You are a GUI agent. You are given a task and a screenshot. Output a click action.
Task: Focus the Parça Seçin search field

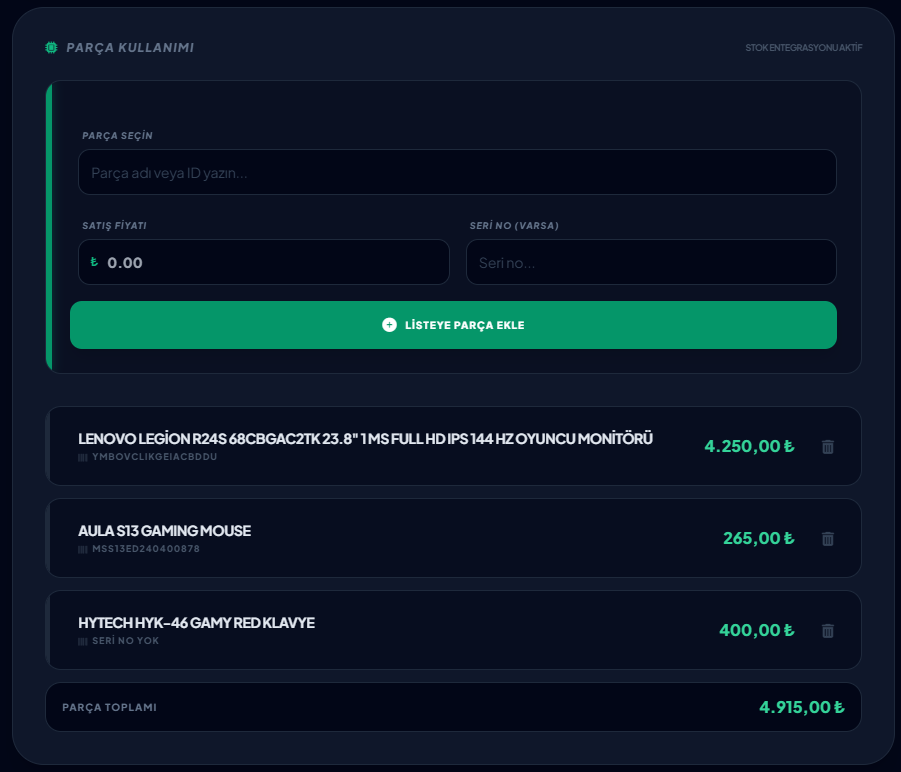[457, 173]
